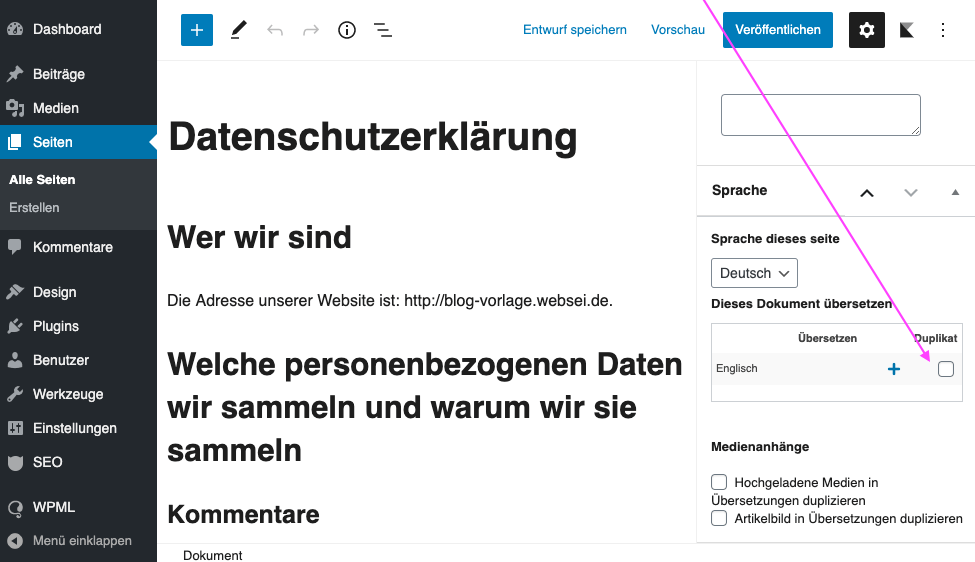The height and width of the screenshot is (562, 975).
Task: Open the Kadence panel icon
Action: 907,30
